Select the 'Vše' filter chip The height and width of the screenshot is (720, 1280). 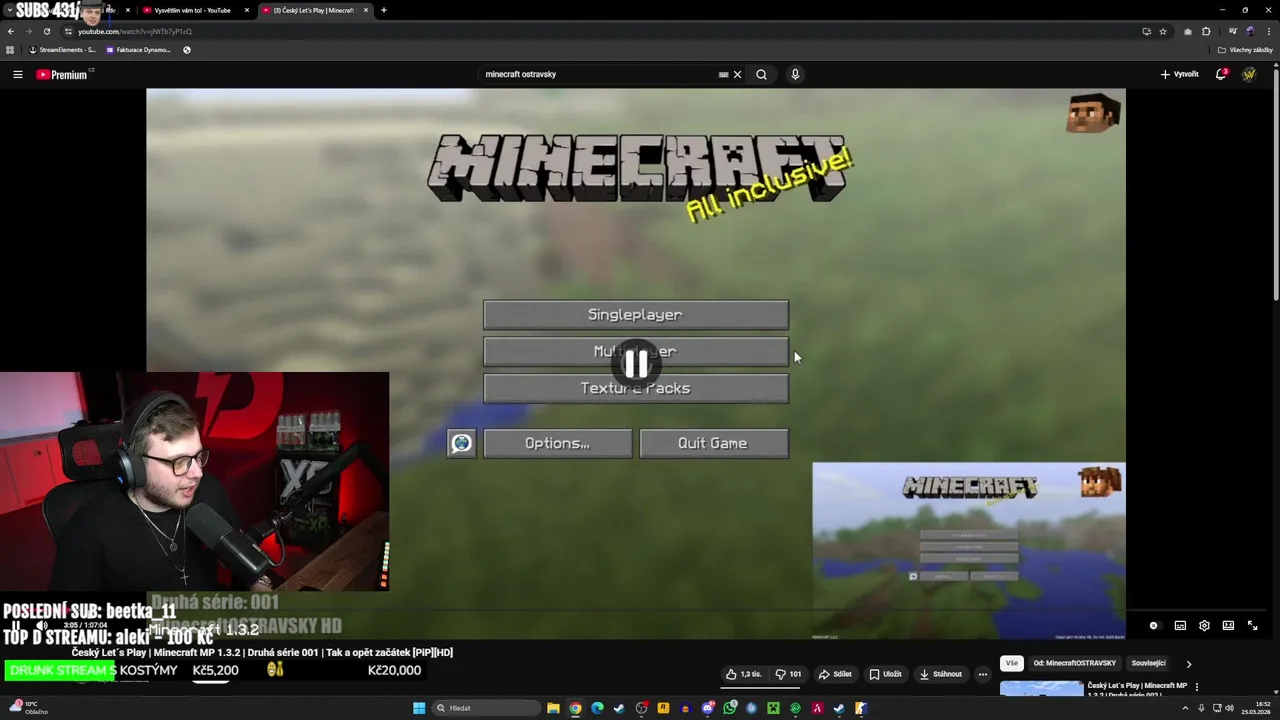(x=1011, y=663)
